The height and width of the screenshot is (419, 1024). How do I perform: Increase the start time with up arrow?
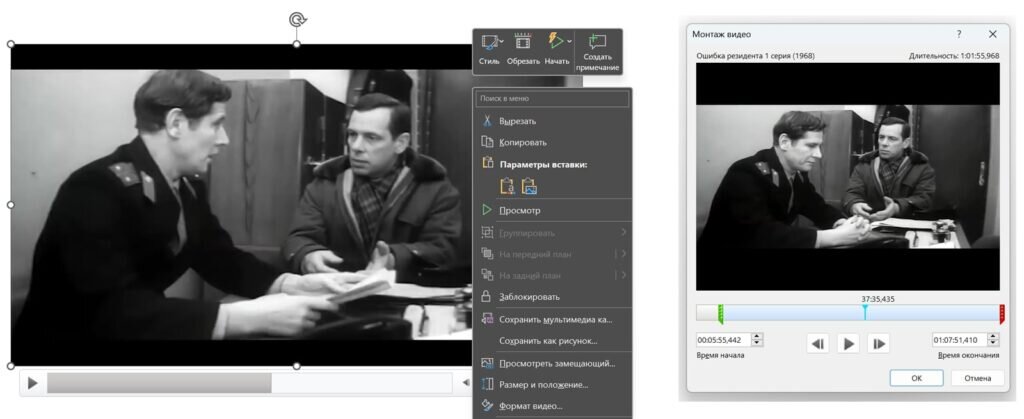pos(757,336)
